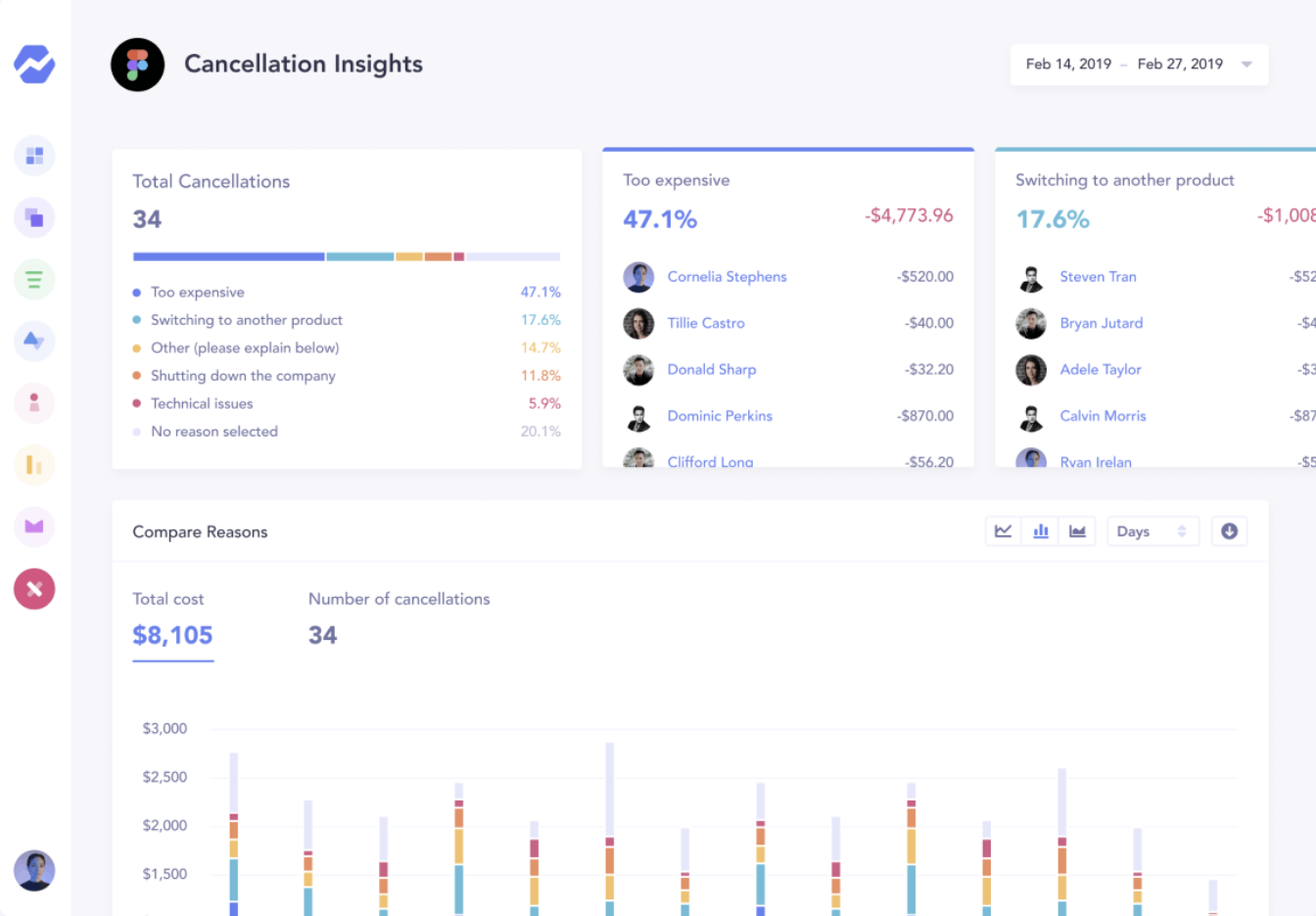Expand the Feb 14 - Feb 27 date picker
The height and width of the screenshot is (916, 1316).
point(1139,64)
